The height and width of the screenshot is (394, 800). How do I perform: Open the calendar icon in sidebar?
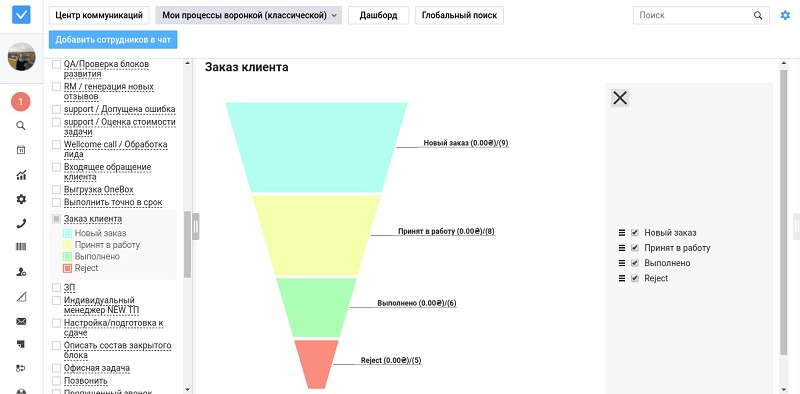click(21, 150)
